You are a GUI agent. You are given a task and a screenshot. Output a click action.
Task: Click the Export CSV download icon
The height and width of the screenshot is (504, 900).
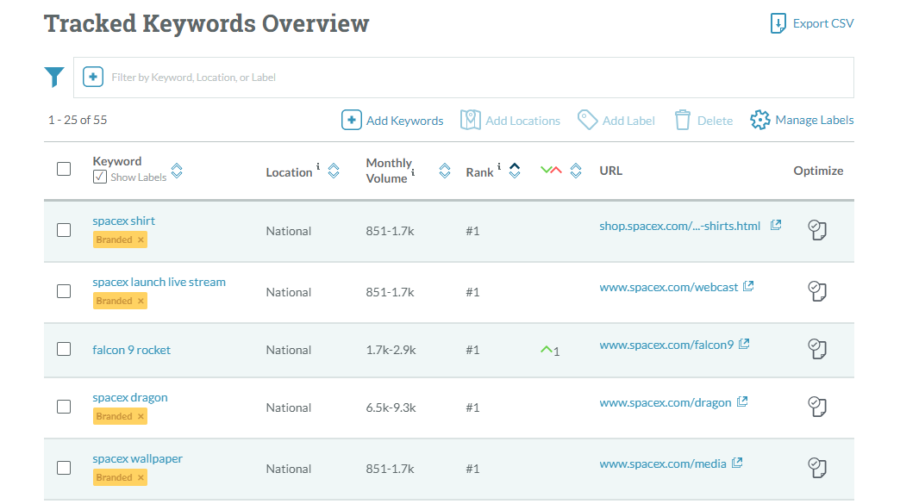pos(778,24)
